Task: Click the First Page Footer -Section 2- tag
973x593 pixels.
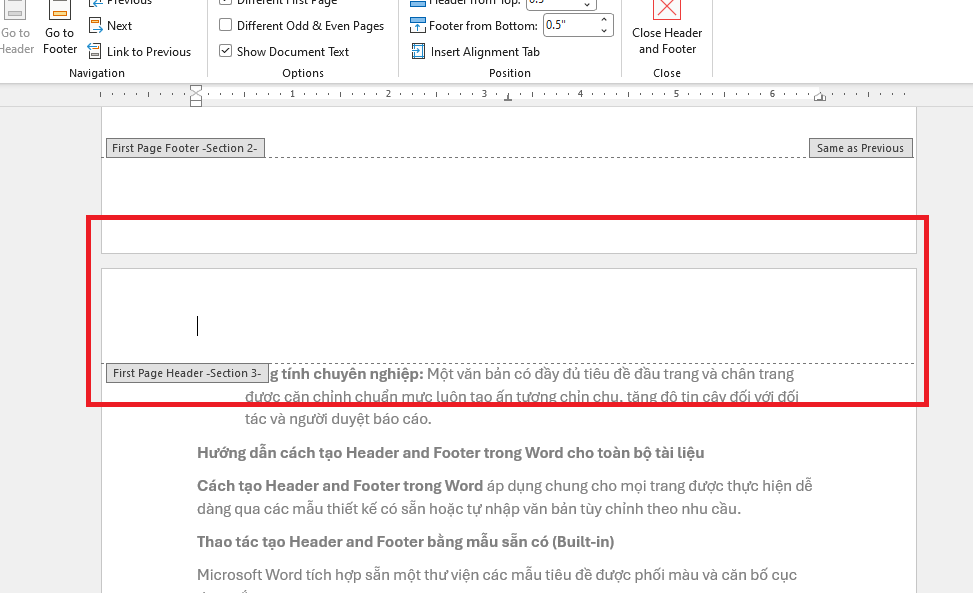Action: tap(185, 148)
